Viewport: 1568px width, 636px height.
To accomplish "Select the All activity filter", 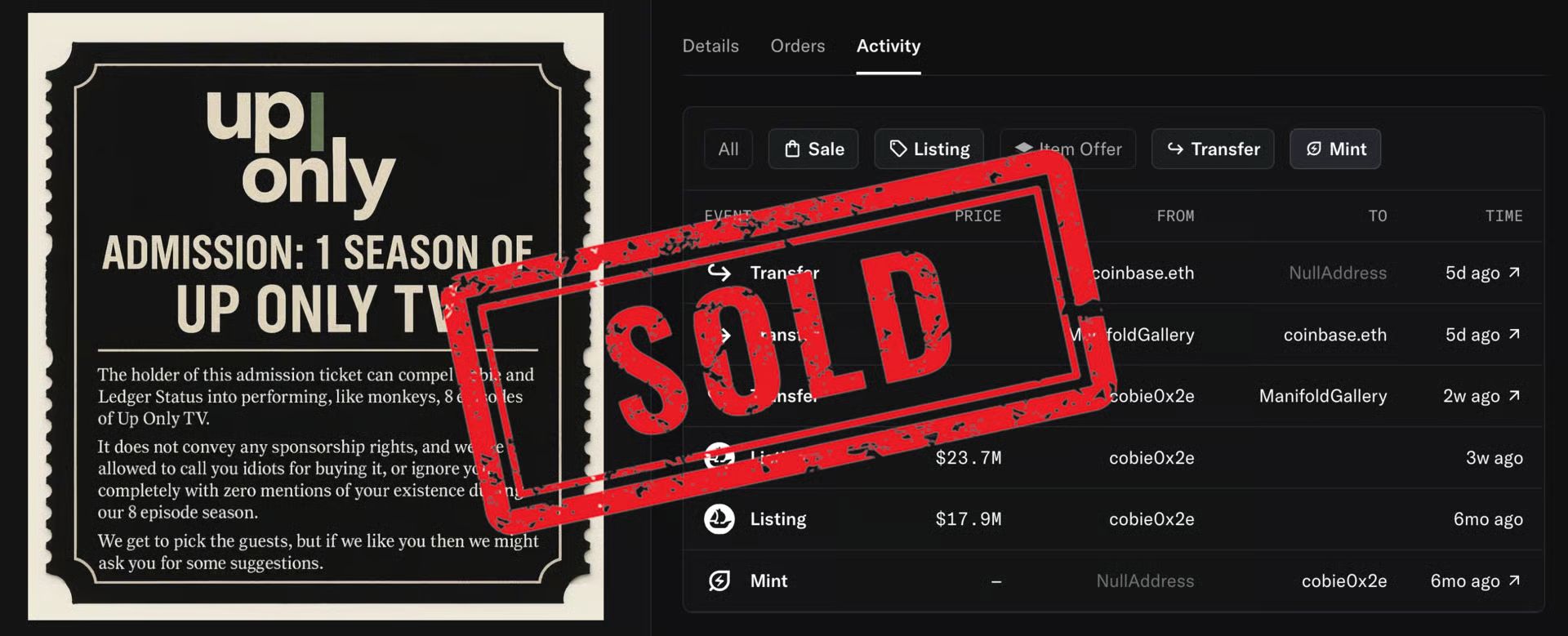I will (x=728, y=149).
